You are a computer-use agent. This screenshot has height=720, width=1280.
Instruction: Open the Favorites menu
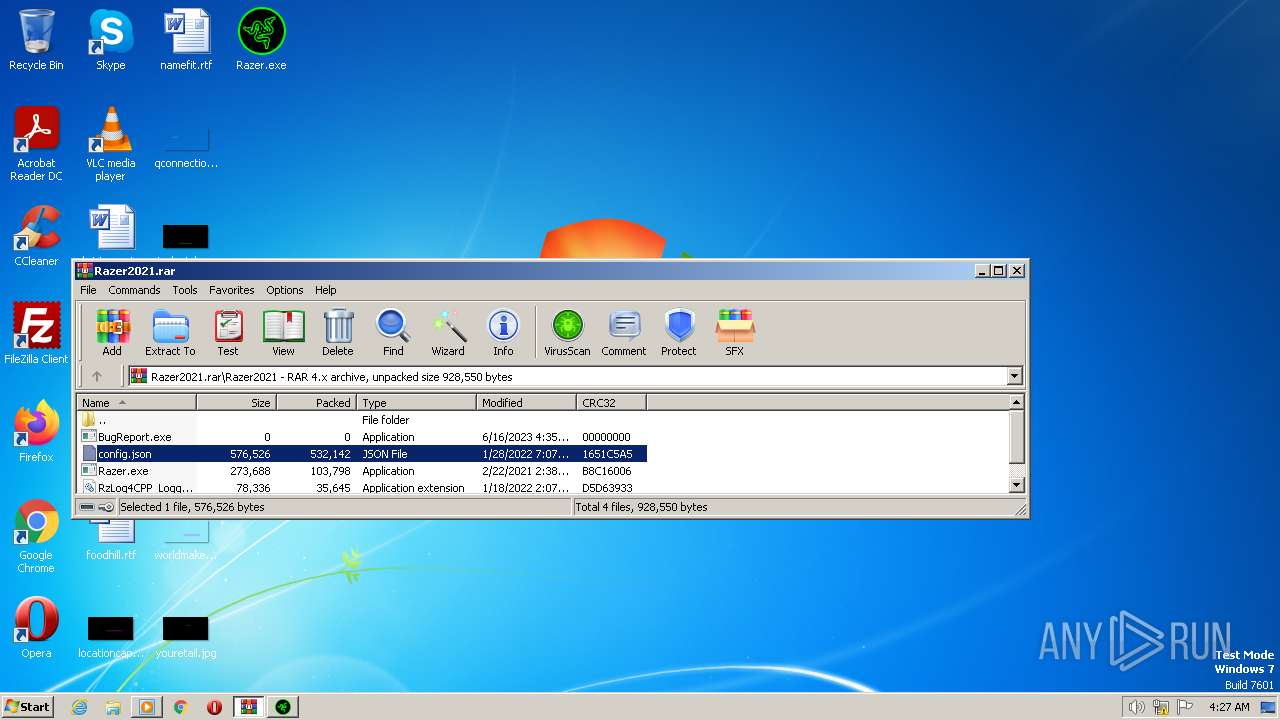pos(232,290)
